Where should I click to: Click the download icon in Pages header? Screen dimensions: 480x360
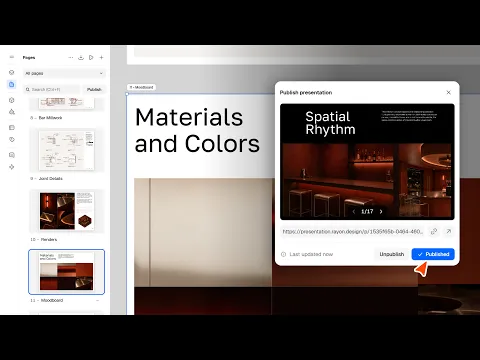pos(81,57)
